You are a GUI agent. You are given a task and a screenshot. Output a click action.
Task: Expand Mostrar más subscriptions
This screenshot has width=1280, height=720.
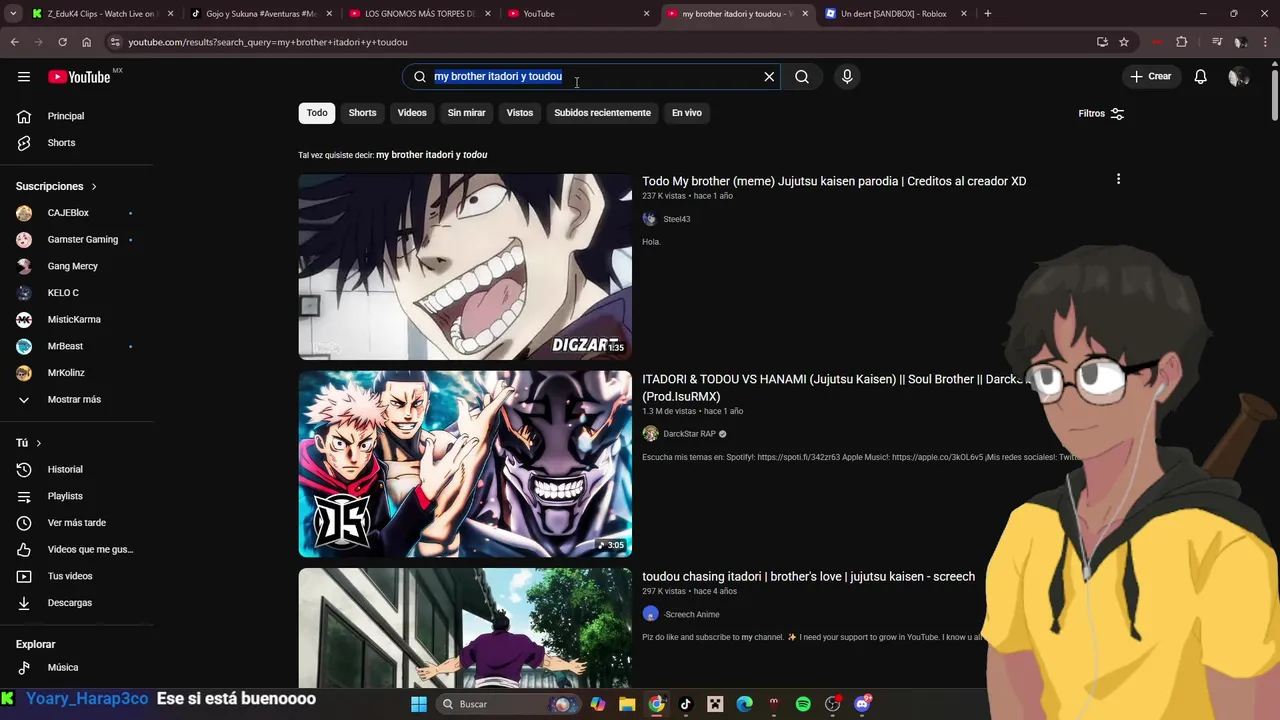pyautogui.click(x=76, y=400)
